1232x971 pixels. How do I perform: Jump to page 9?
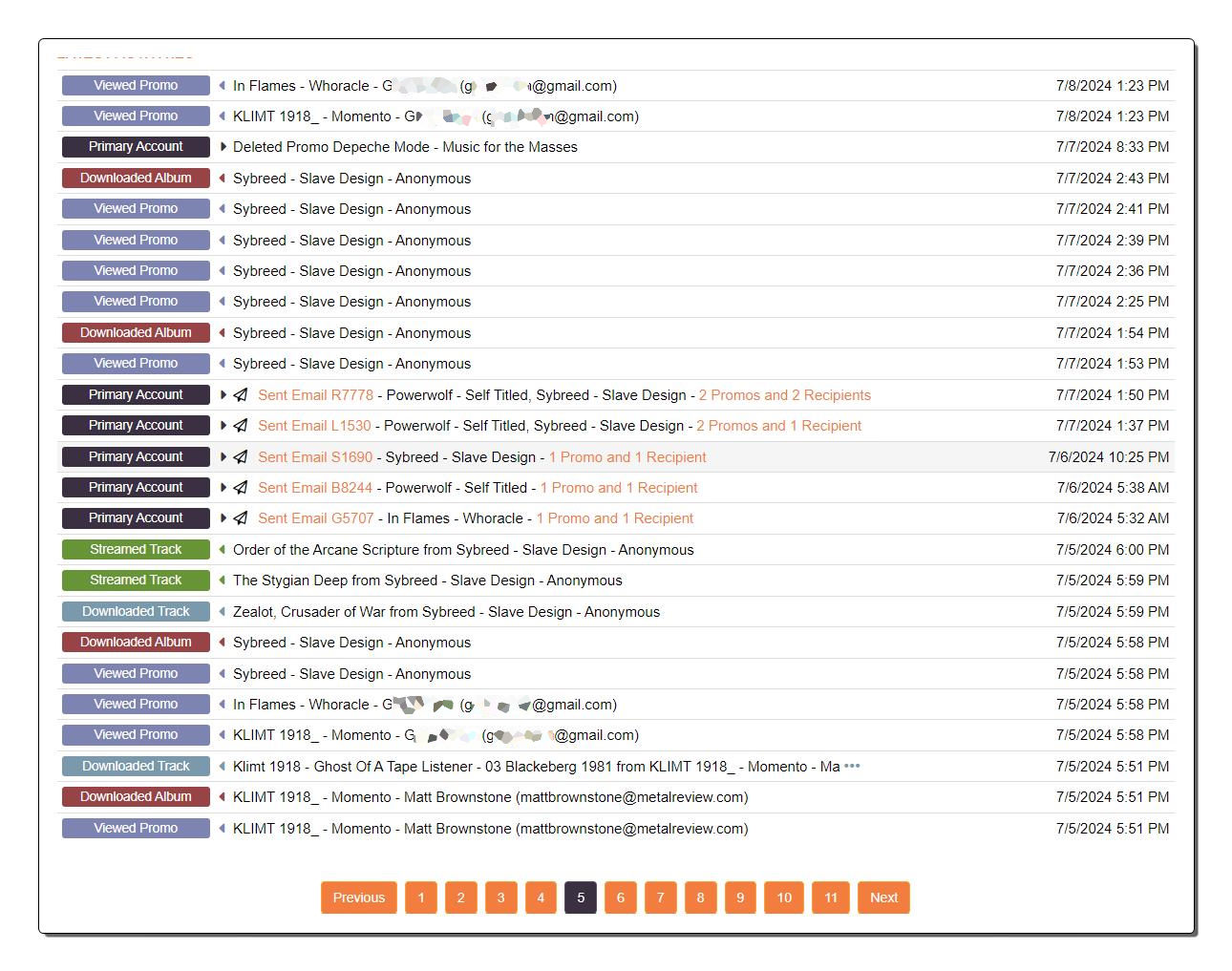[x=740, y=897]
